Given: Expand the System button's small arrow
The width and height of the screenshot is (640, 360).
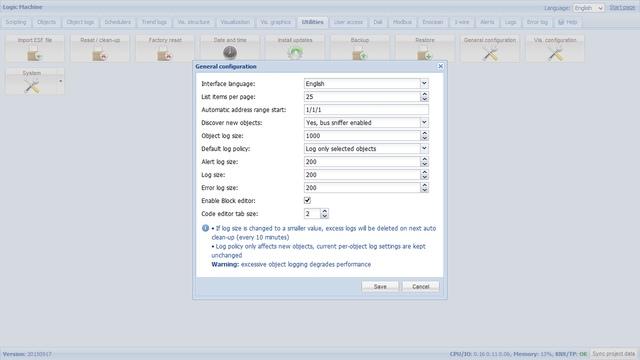Looking at the screenshot, I should (60, 81).
